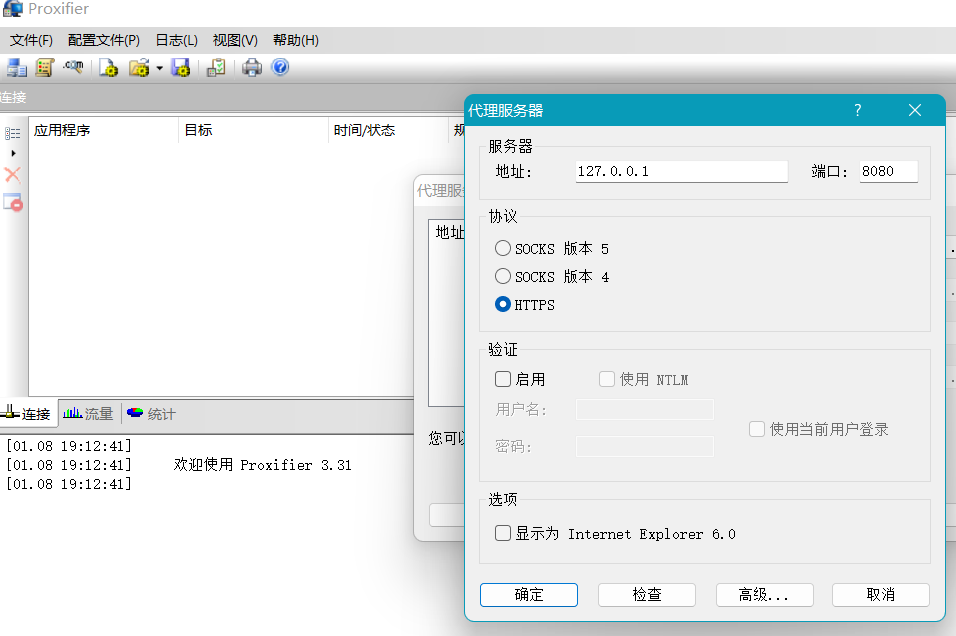
Task: Toggle 使用当前用户登录 checkbox
Action: (x=757, y=429)
